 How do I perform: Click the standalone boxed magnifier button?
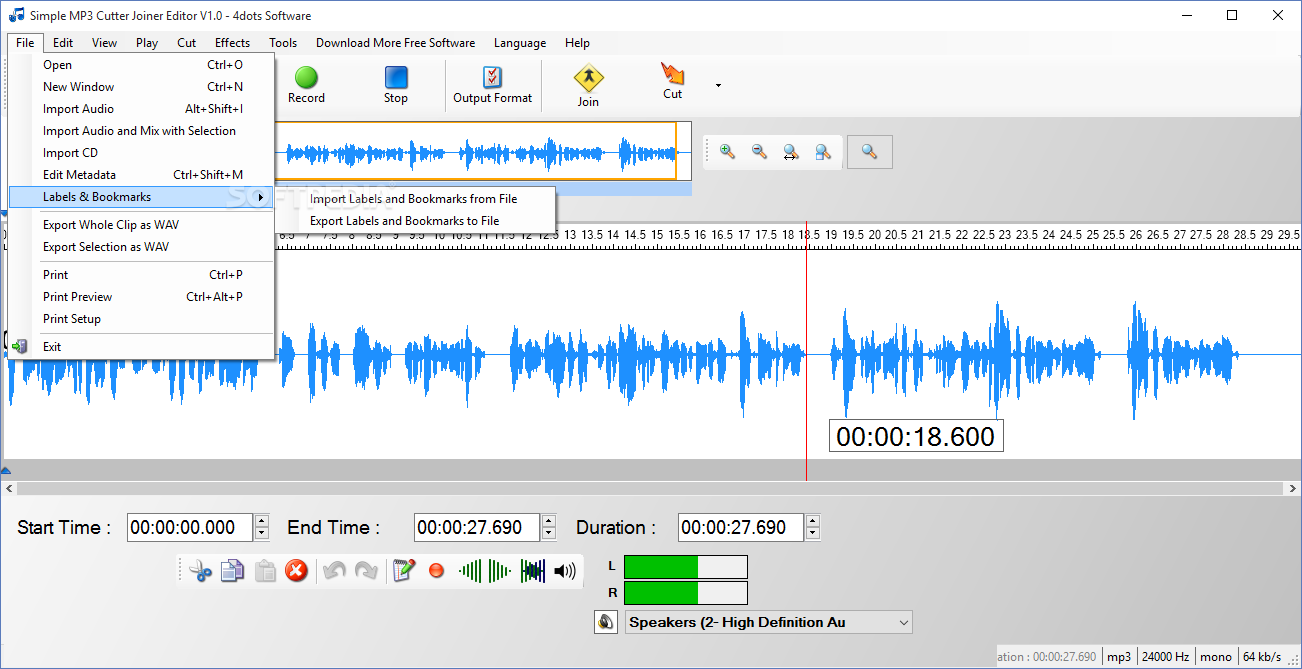[x=869, y=152]
